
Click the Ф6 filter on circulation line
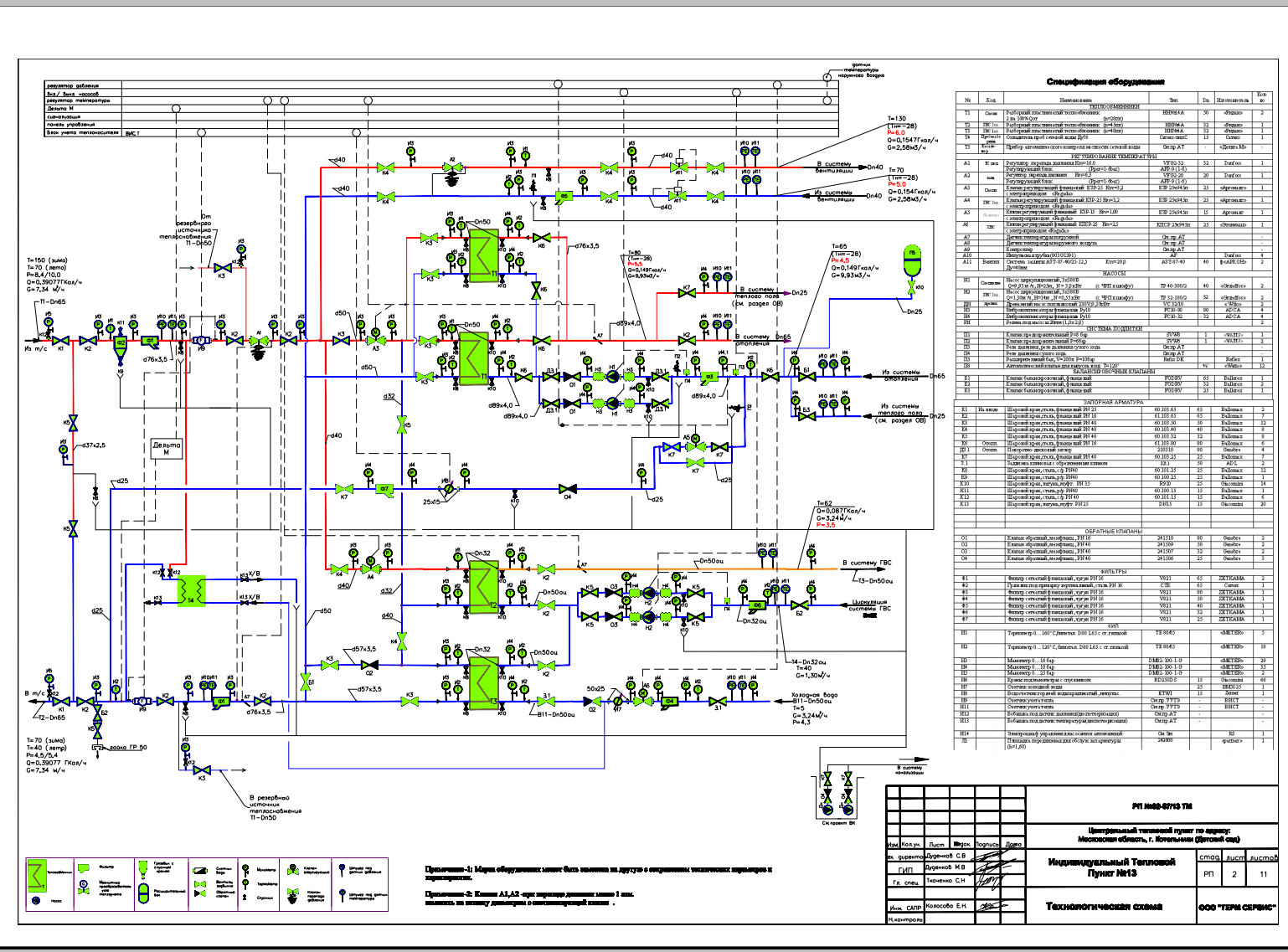tap(756, 605)
